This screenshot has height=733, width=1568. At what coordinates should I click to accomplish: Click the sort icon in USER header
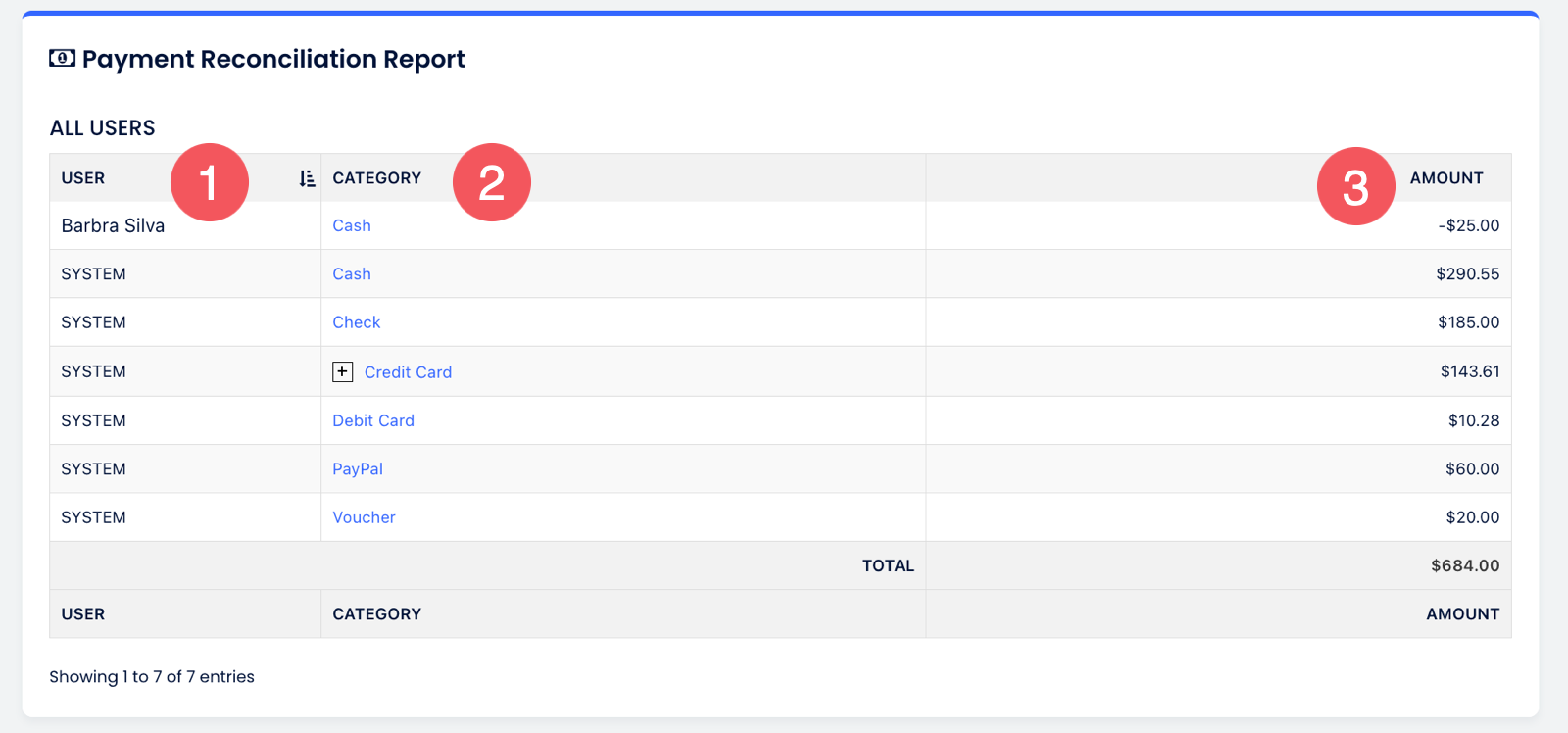(307, 178)
